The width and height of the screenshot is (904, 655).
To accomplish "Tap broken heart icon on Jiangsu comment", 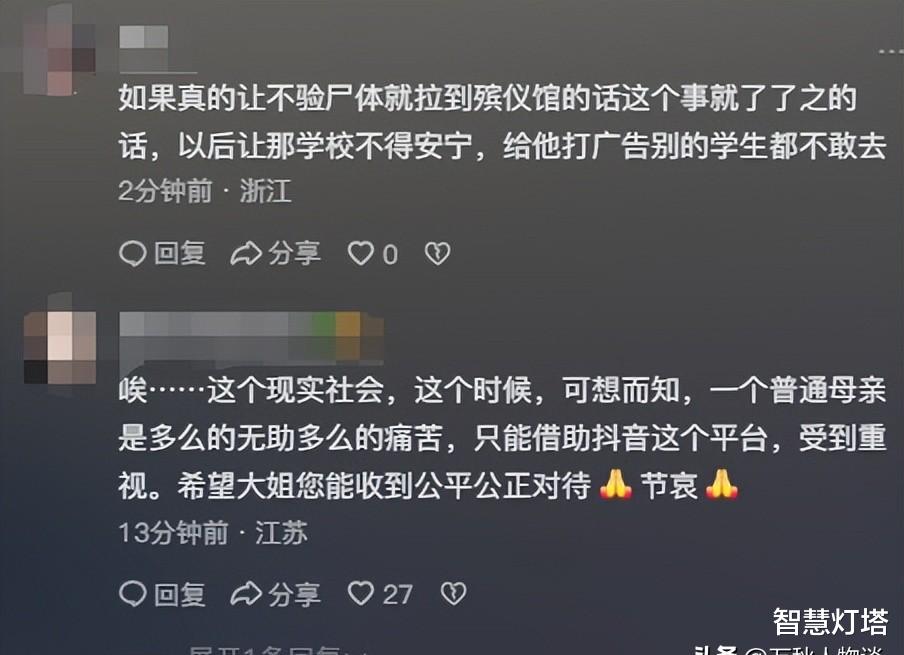I will [453, 594].
